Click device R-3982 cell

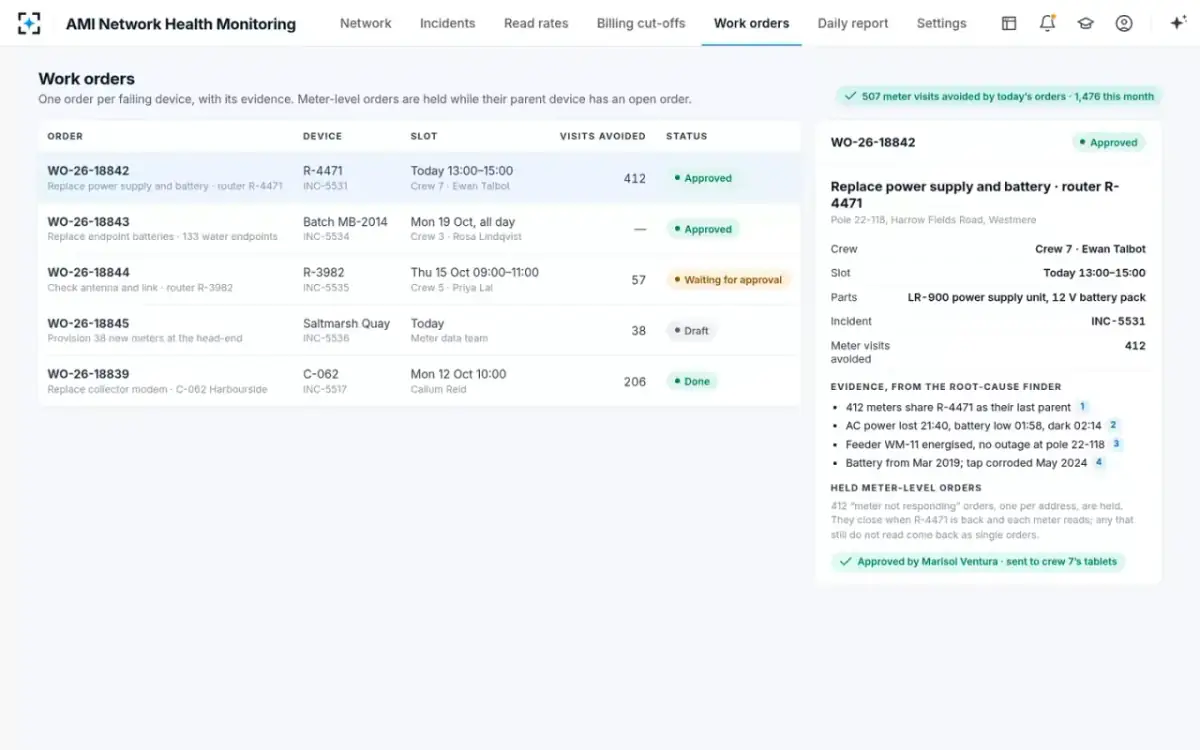[324, 272]
